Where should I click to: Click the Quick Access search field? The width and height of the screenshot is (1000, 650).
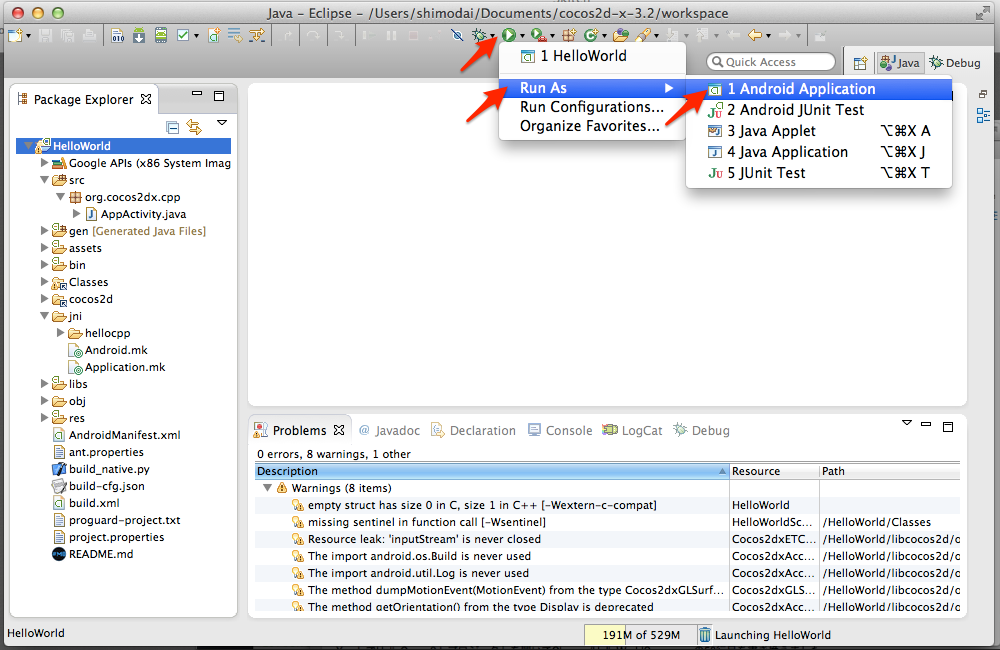tap(770, 62)
